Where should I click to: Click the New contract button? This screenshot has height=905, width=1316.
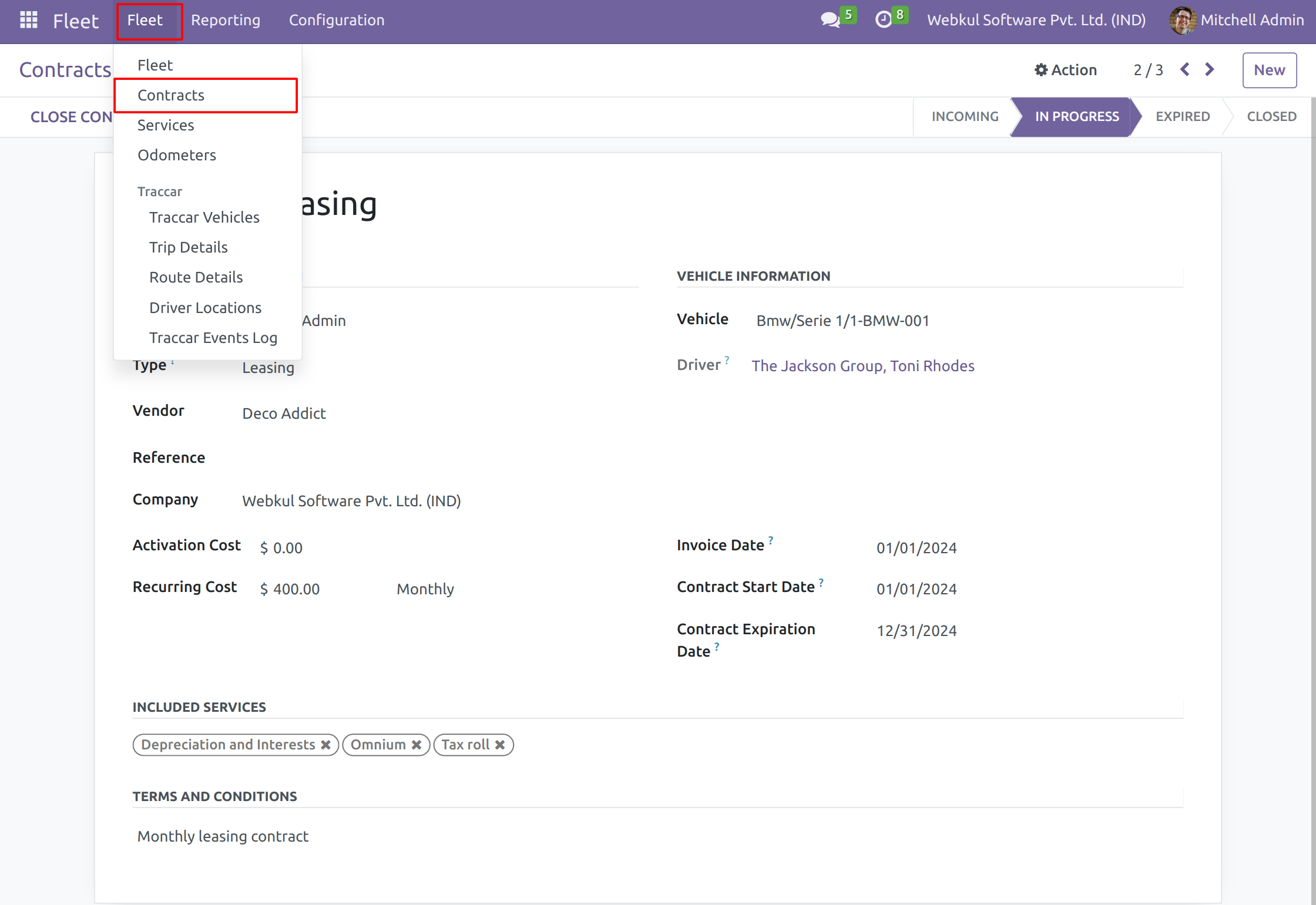(x=1269, y=70)
